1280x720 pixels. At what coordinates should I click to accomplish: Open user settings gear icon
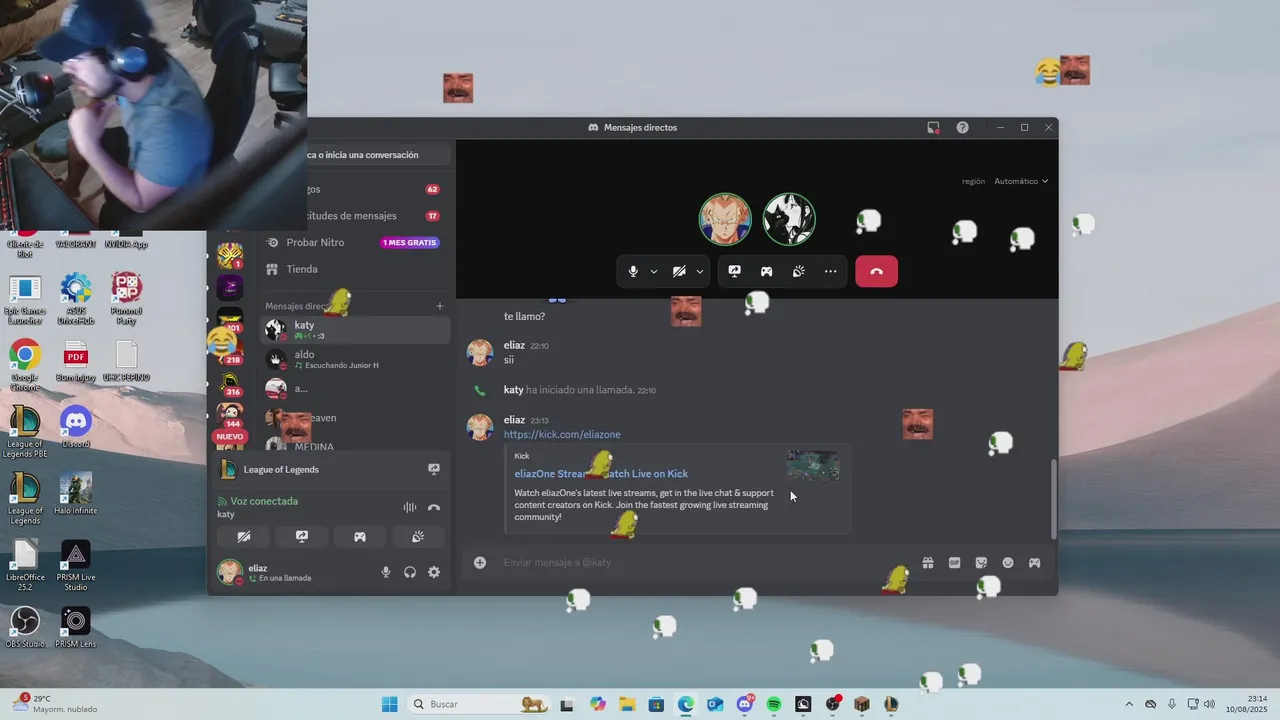434,572
